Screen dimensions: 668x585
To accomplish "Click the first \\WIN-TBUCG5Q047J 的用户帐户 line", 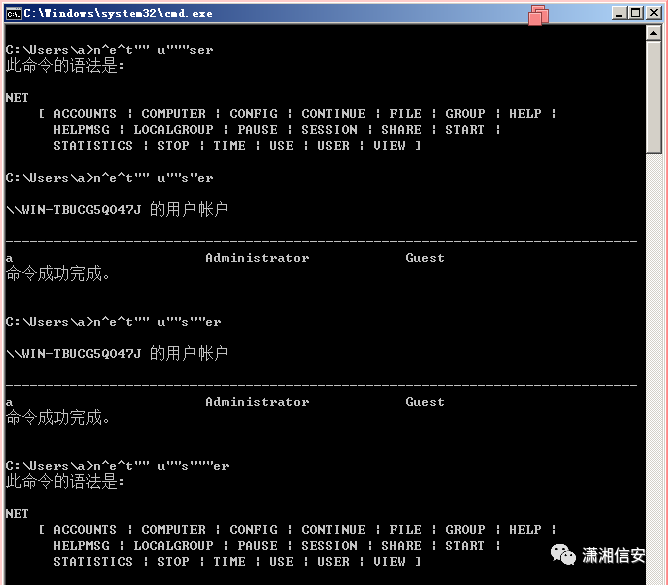I will coord(117,210).
